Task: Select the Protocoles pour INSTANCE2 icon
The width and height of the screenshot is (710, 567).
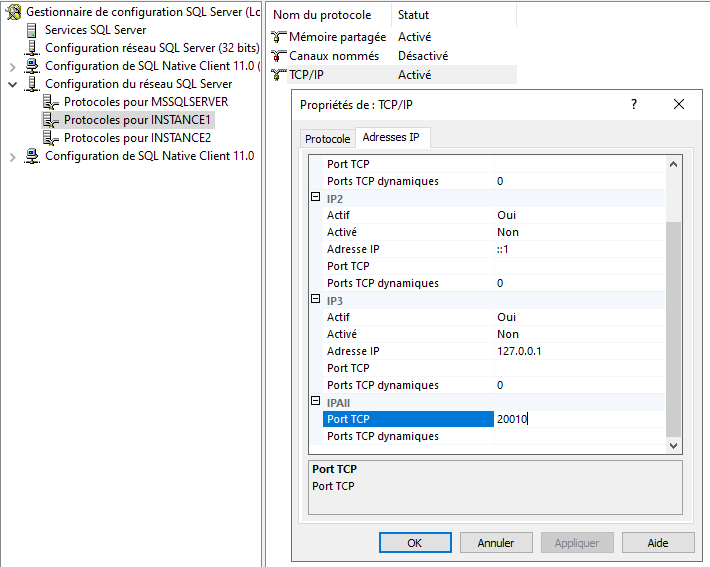Action: tap(52, 138)
